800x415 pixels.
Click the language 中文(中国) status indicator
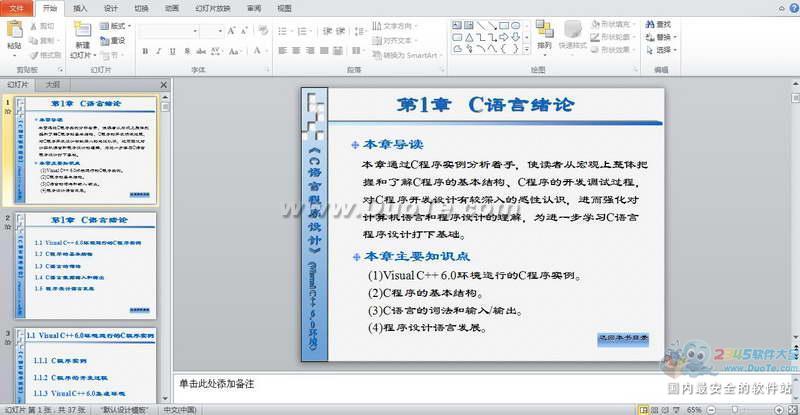click(x=180, y=410)
